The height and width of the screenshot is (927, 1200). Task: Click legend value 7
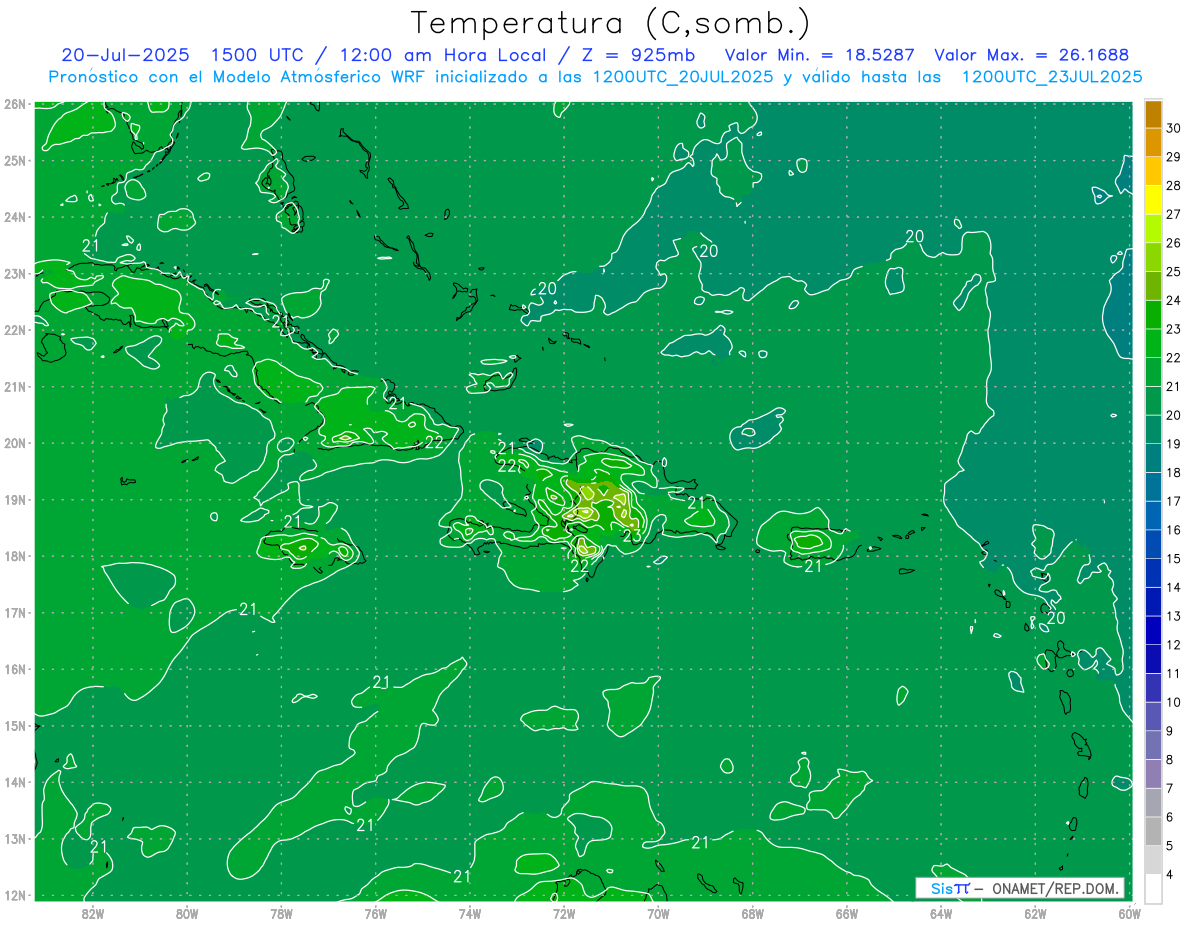pos(1170,788)
